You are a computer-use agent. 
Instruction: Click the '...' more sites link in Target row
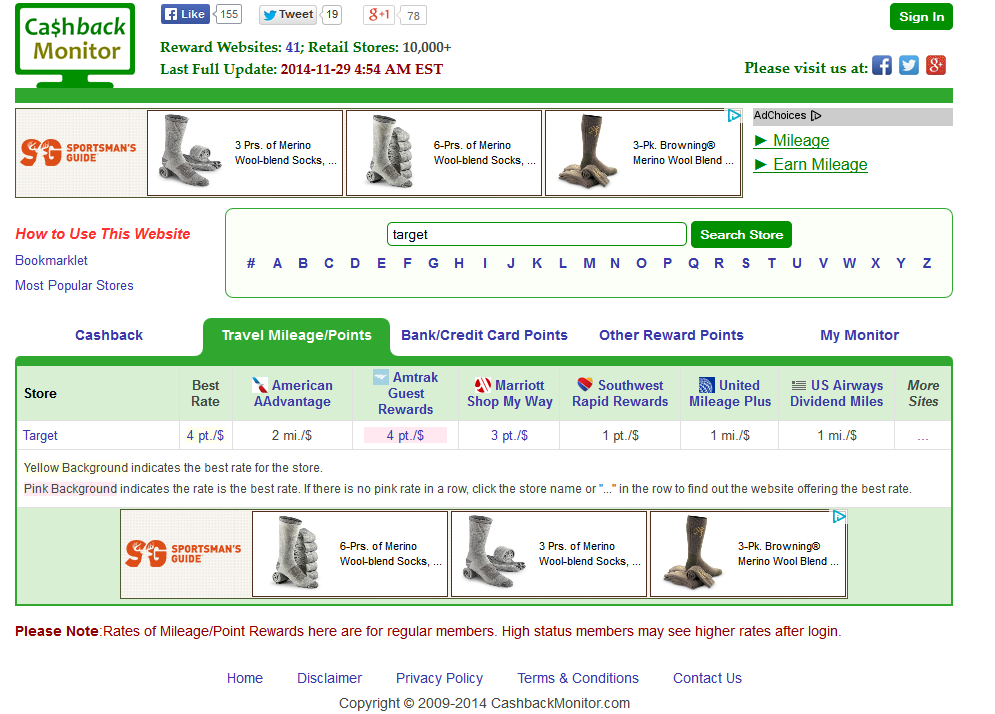tap(923, 437)
